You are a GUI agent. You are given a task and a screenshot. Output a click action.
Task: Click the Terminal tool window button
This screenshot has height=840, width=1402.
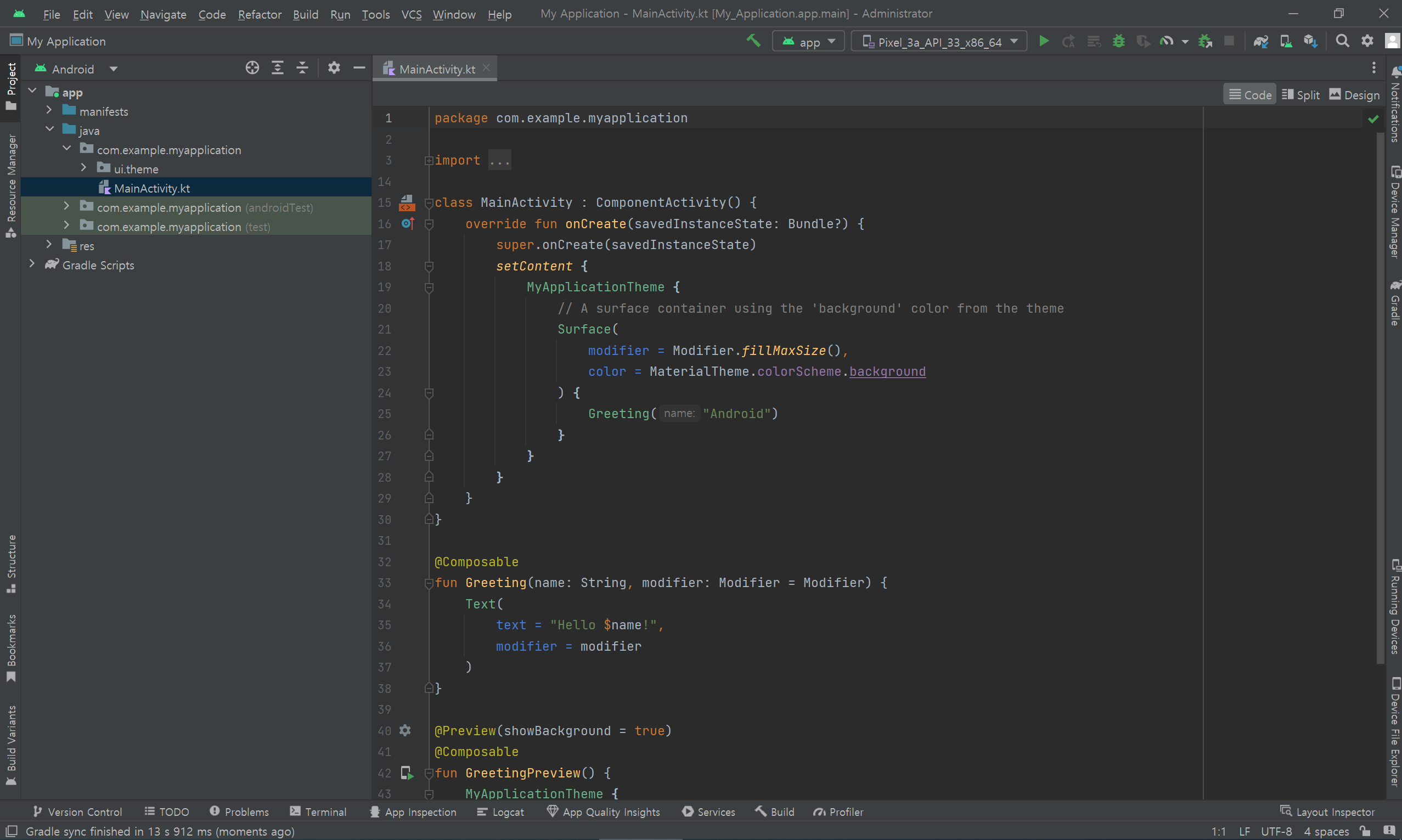tap(318, 811)
